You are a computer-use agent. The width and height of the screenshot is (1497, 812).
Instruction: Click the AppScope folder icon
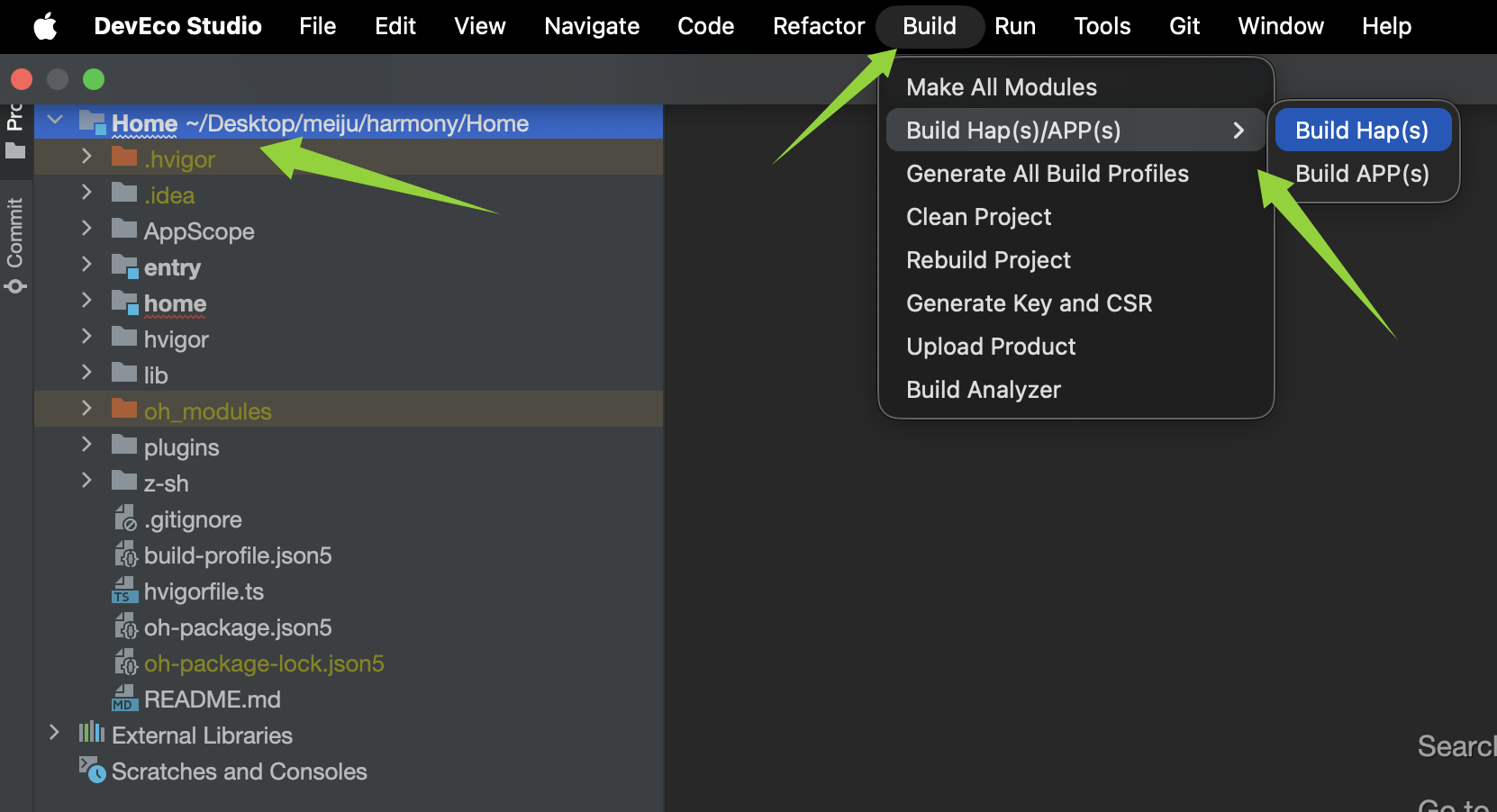pyautogui.click(x=124, y=229)
